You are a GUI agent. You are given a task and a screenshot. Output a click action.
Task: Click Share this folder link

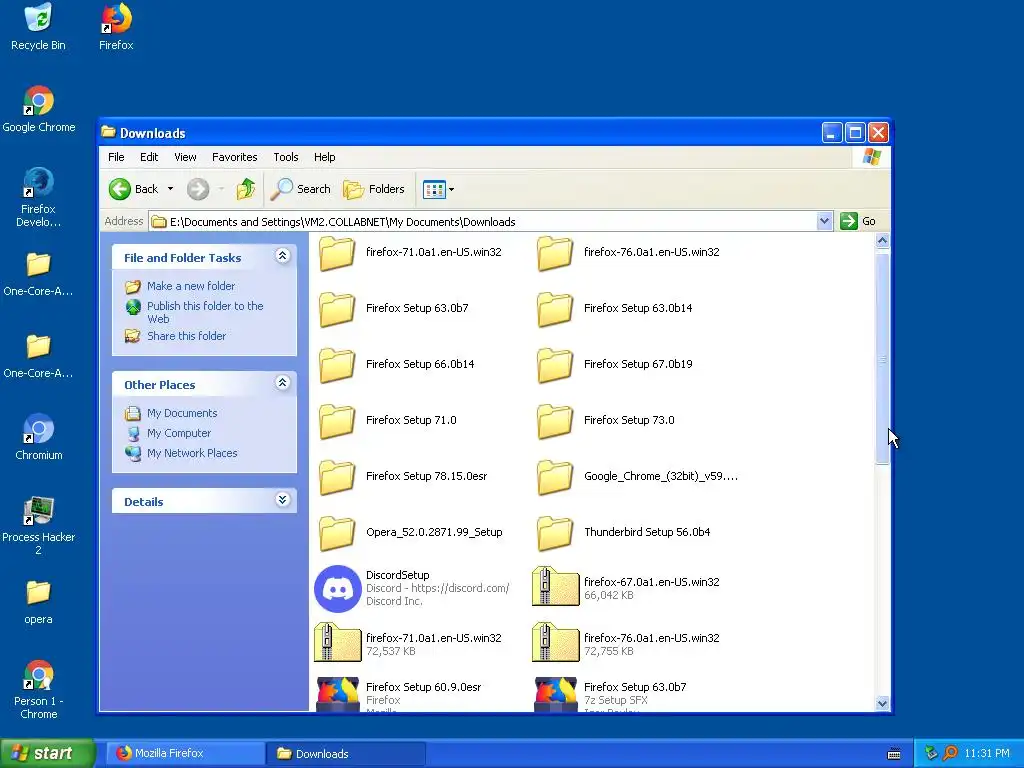186,336
